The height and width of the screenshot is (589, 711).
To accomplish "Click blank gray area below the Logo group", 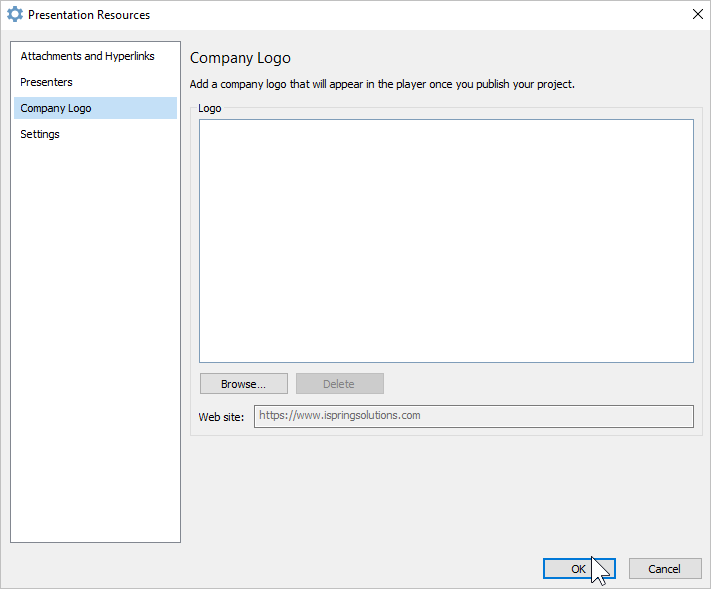I will point(446,494).
